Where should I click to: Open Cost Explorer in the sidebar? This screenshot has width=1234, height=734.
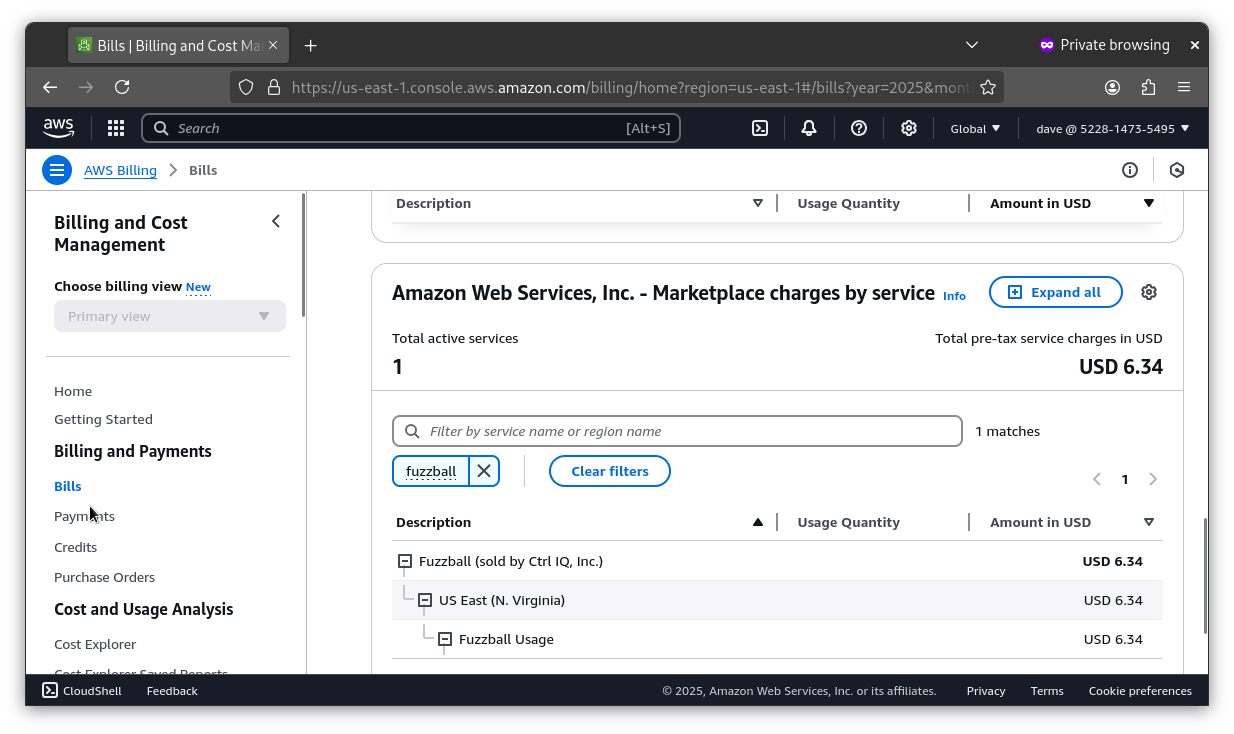(95, 644)
